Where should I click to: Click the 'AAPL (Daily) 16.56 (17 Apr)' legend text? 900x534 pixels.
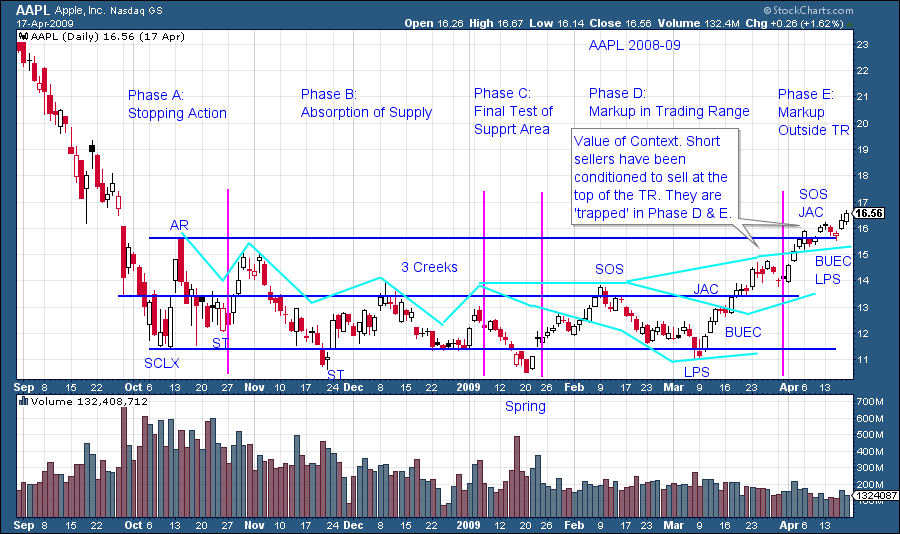click(x=108, y=36)
